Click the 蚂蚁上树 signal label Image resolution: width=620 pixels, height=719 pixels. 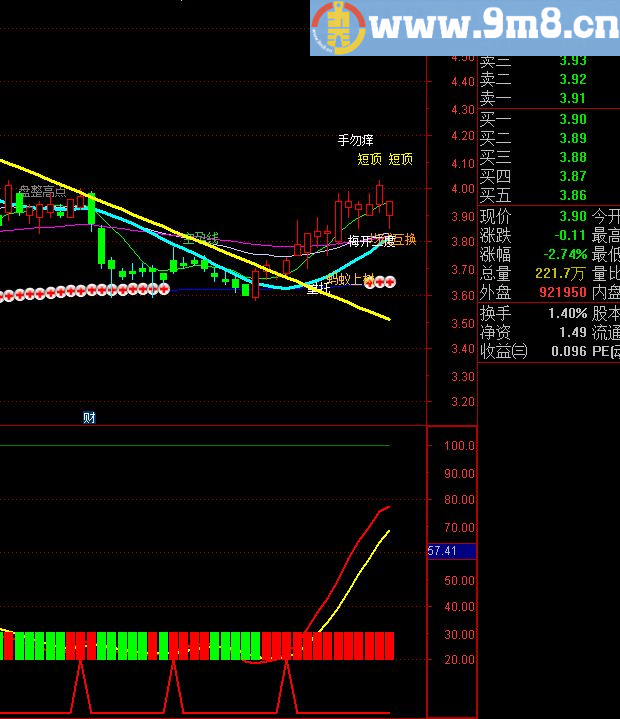(x=351, y=278)
